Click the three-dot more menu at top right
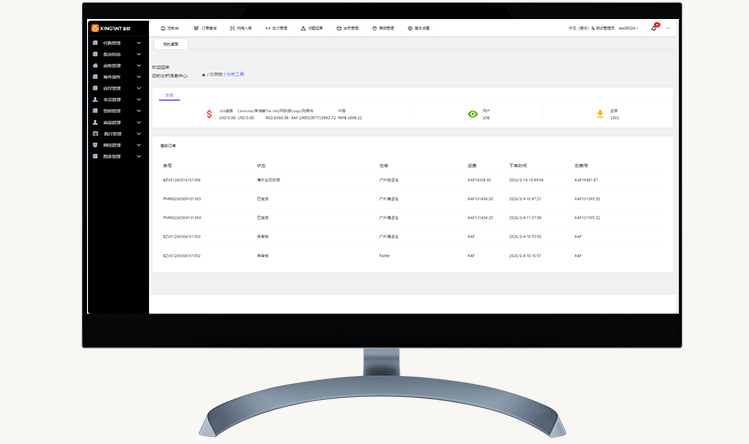 (x=668, y=28)
